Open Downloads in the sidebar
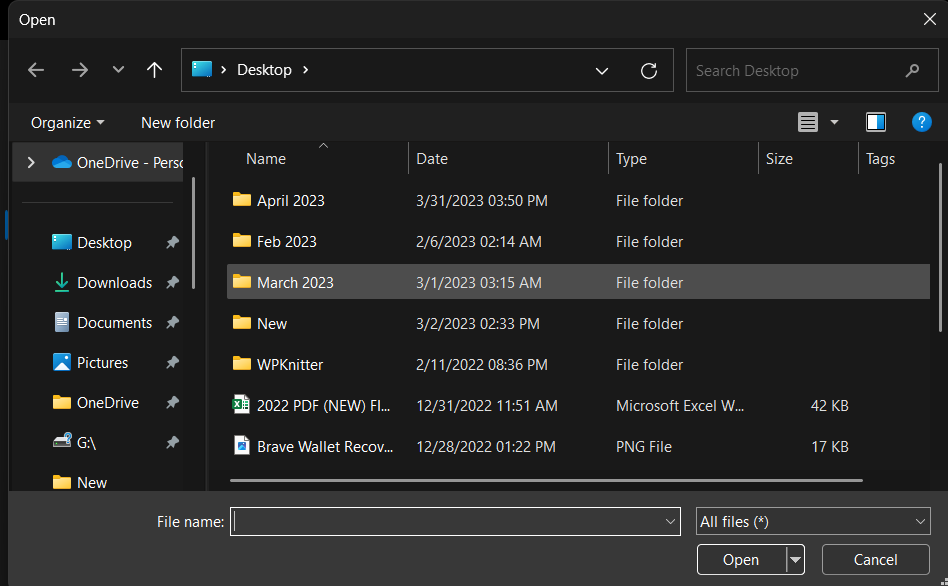 tap(114, 283)
